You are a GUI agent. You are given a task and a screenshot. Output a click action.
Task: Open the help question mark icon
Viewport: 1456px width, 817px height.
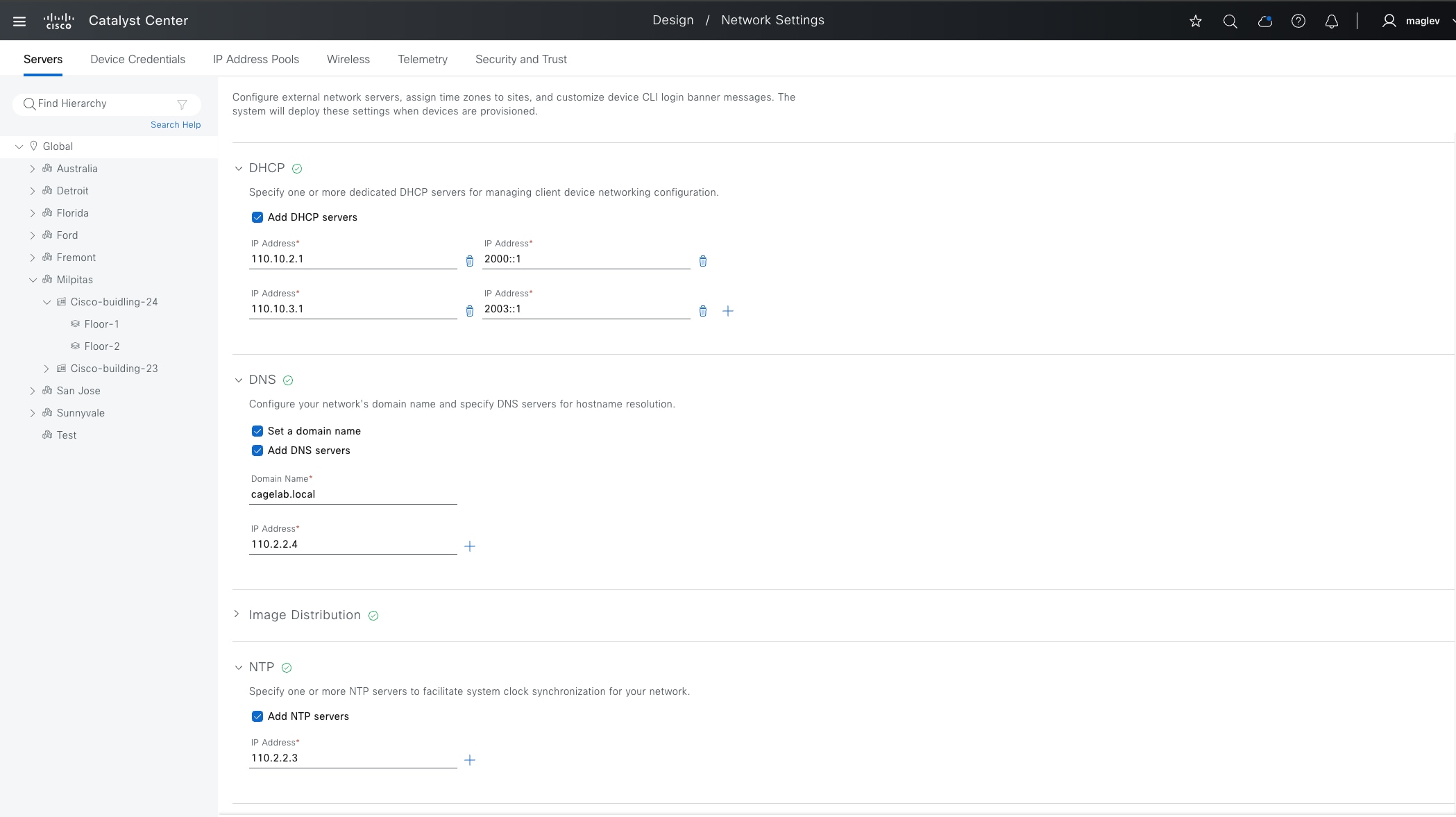point(1298,22)
